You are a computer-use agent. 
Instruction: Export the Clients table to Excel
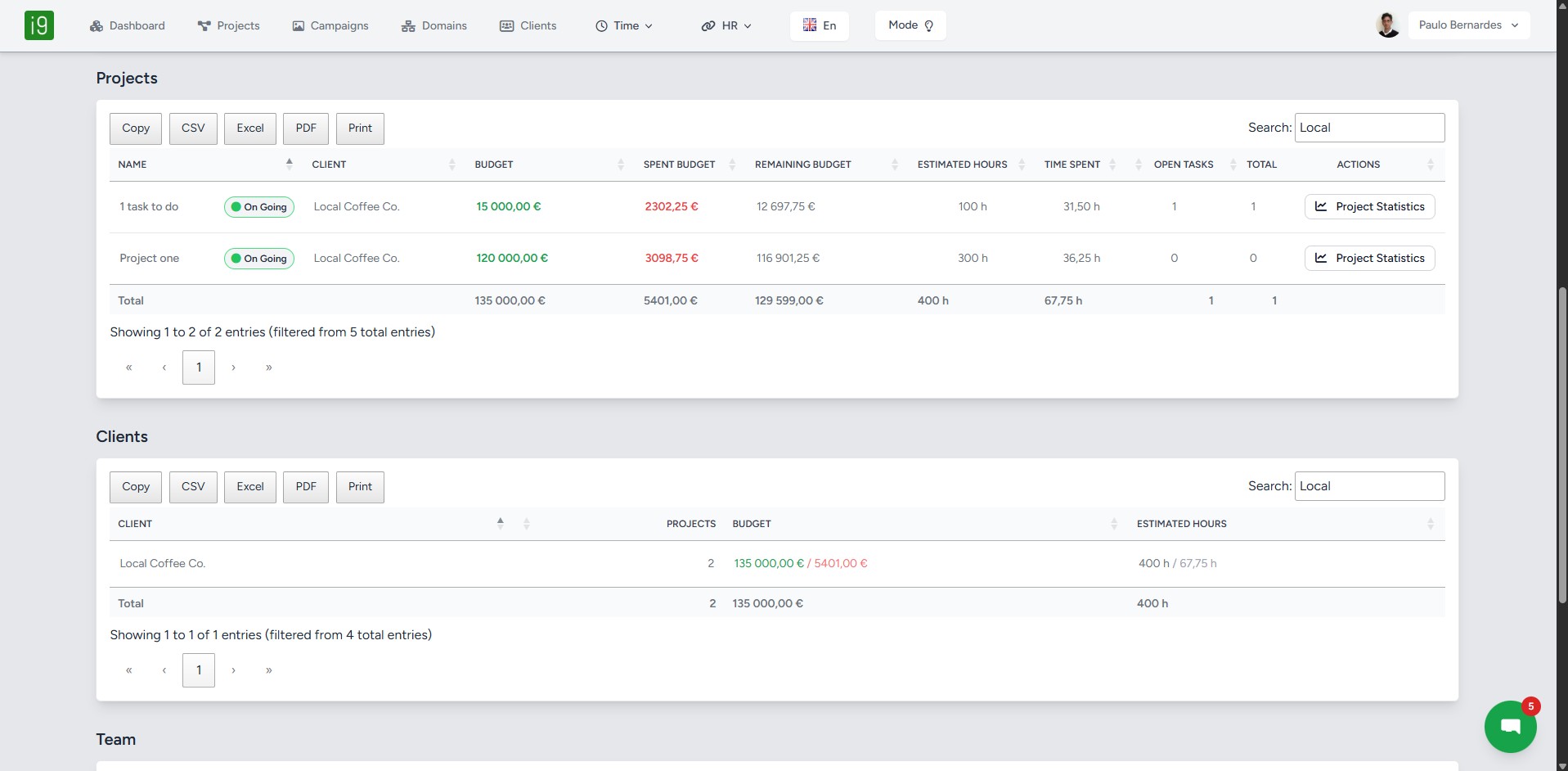[249, 487]
